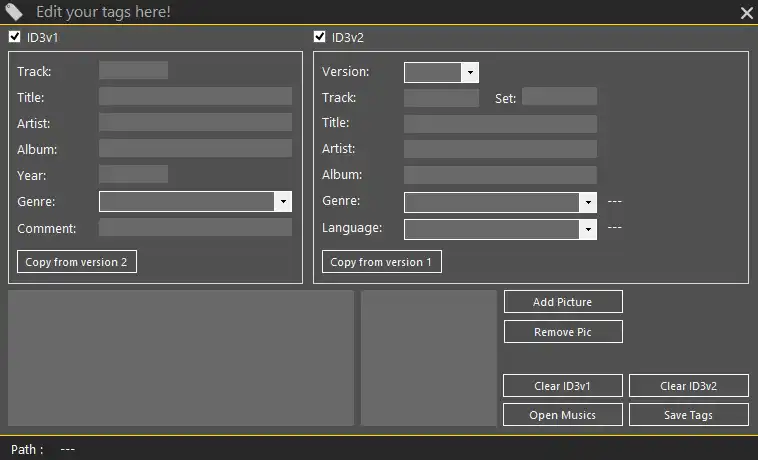Screen dimensions: 758x460
Task: Uncheck the ID3v1 checkbox
Action: pos(15,37)
